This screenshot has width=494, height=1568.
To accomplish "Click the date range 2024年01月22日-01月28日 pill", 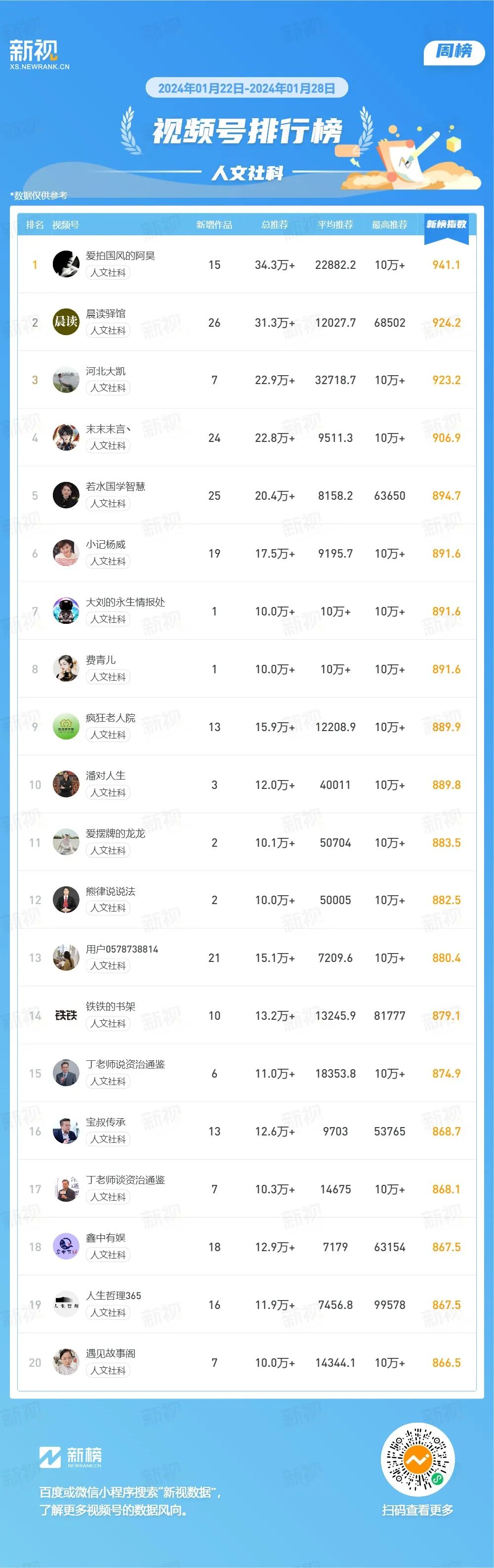I will [x=247, y=88].
